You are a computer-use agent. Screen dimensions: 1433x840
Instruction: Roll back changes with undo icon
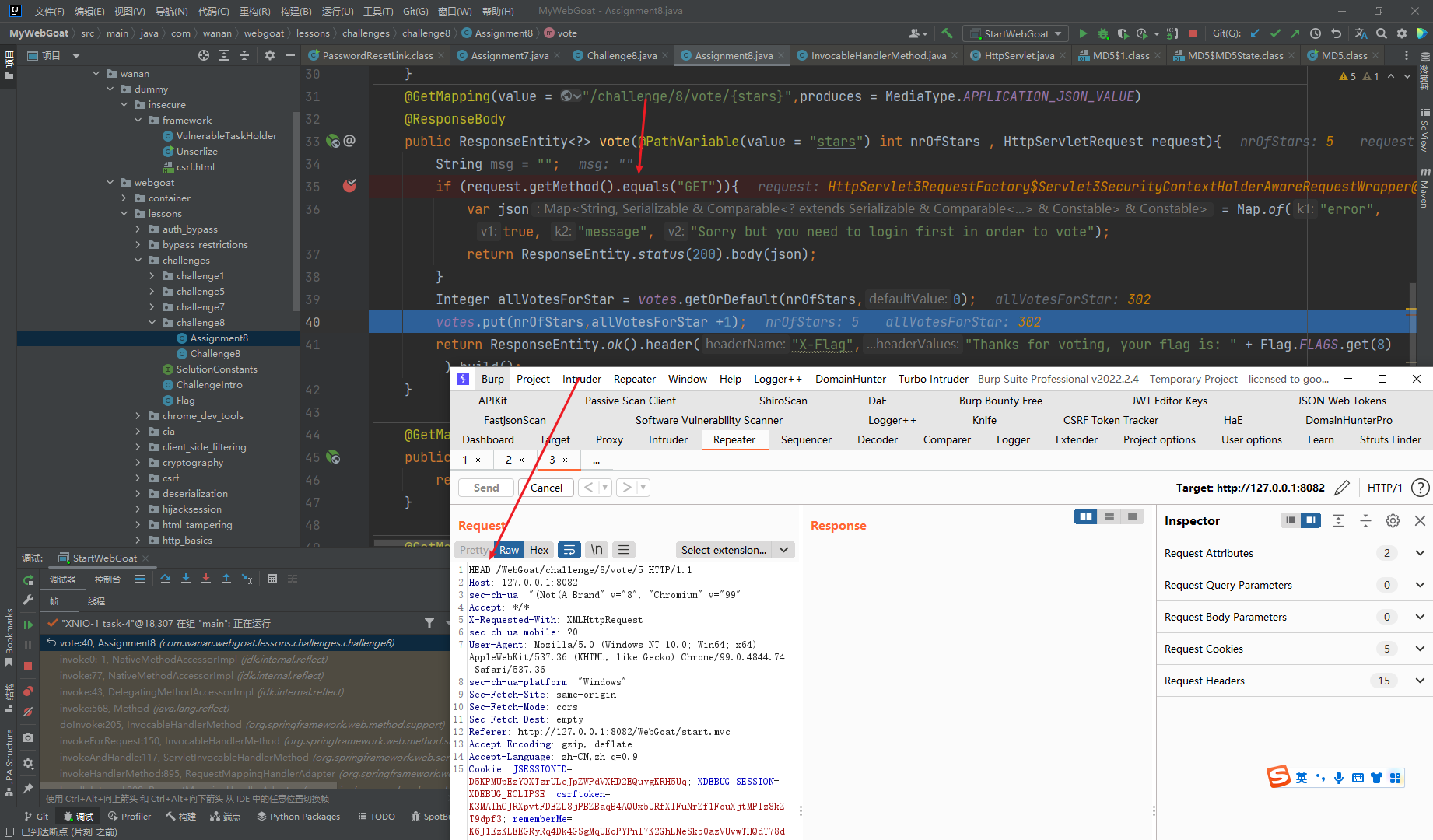coord(1337,33)
